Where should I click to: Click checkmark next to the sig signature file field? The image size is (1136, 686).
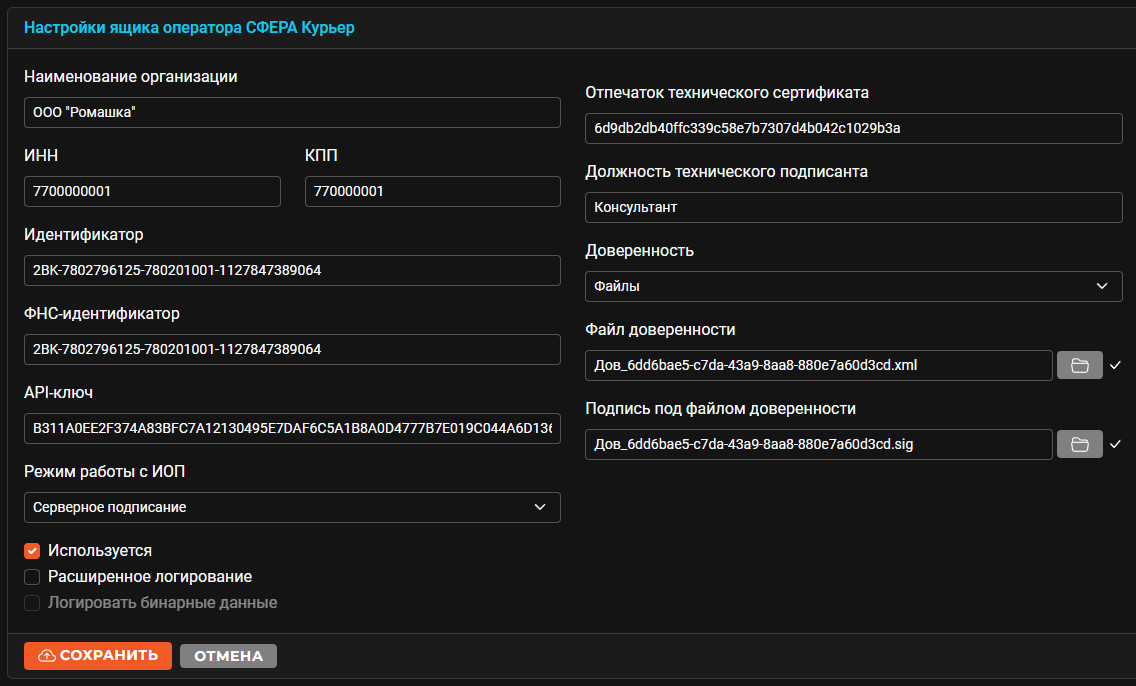[1115, 444]
